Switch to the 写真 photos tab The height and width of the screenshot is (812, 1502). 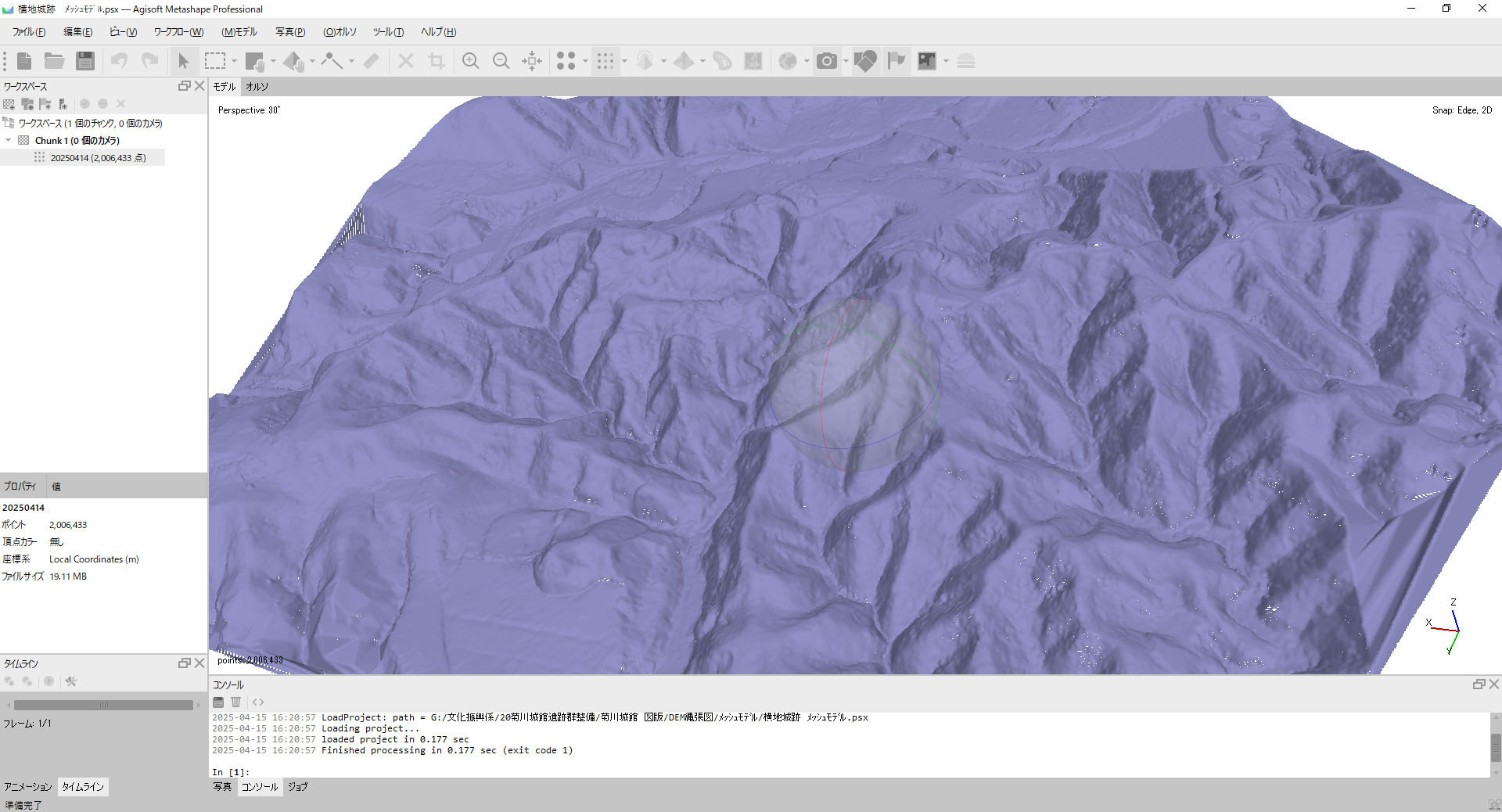(x=223, y=787)
